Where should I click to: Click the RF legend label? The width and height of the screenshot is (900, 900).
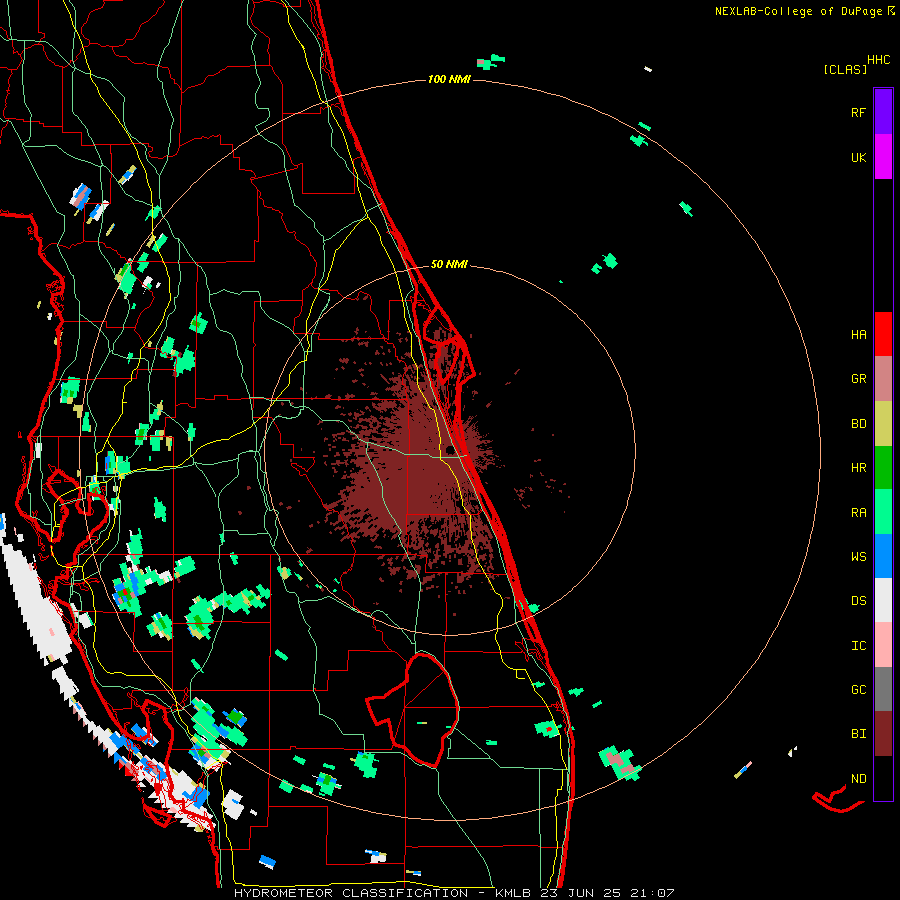point(858,112)
